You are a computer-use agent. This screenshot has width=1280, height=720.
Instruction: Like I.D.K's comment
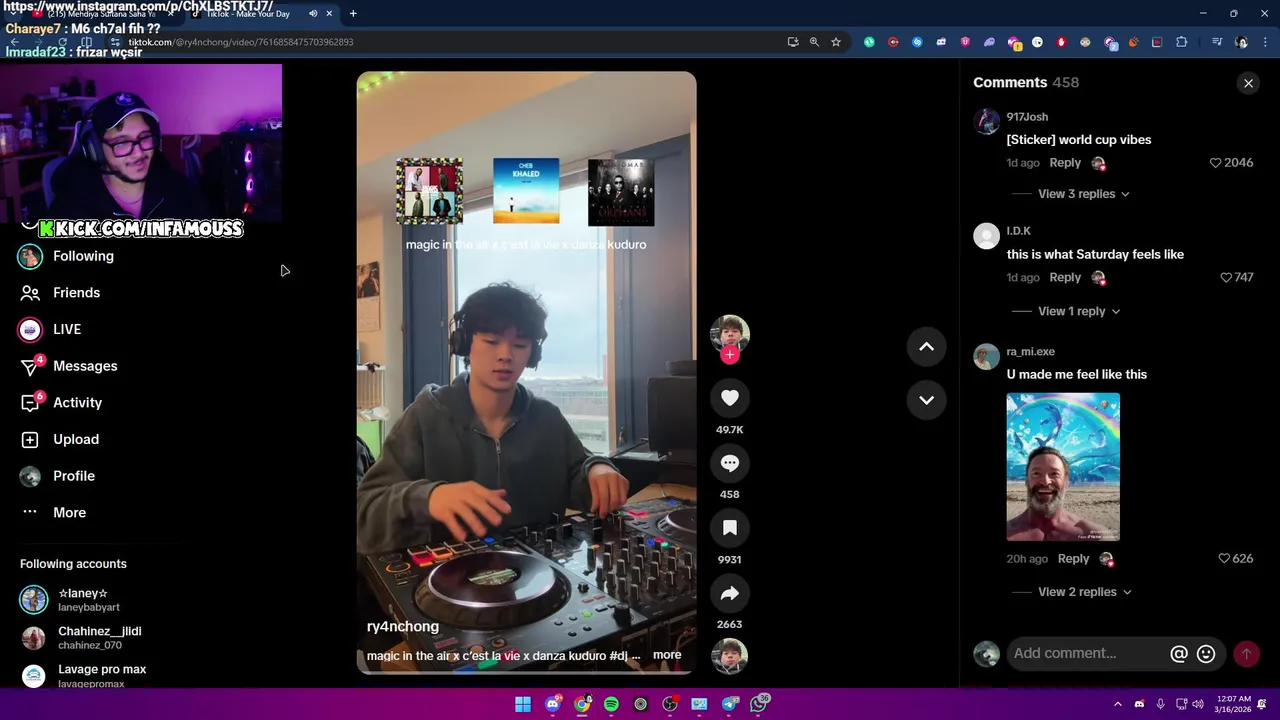[1225, 278]
